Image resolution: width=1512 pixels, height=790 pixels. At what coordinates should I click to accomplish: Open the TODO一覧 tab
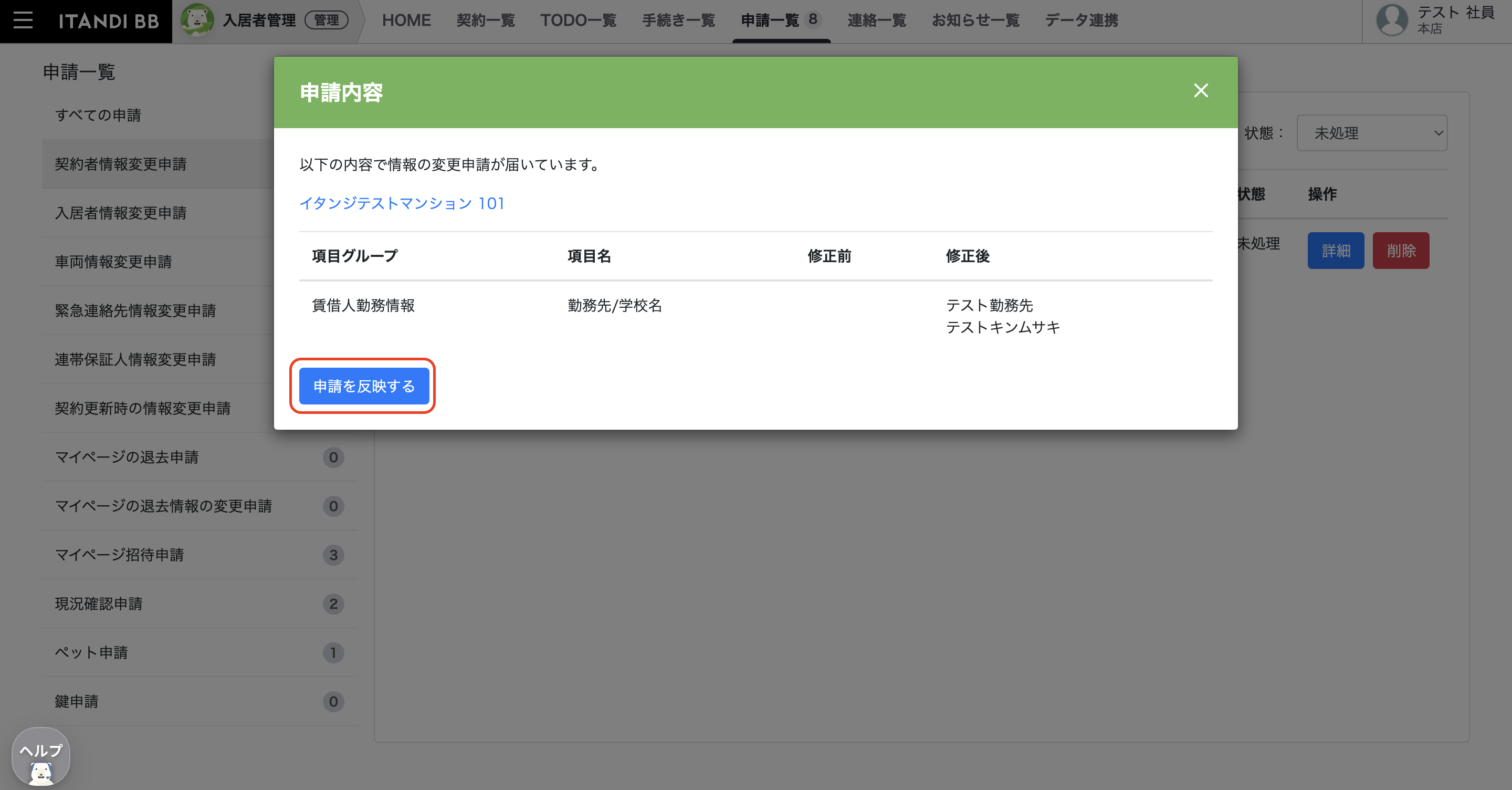pyautogui.click(x=578, y=20)
